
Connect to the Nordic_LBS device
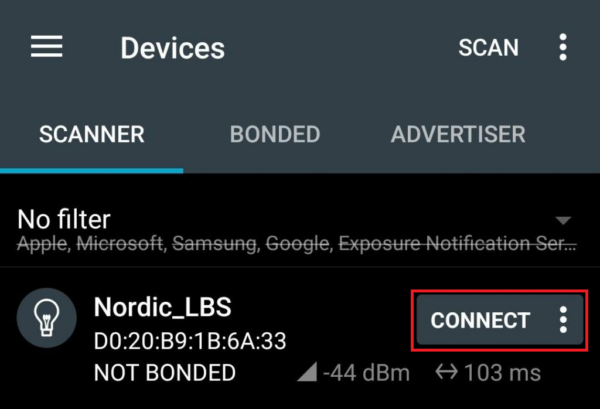pyautogui.click(x=480, y=320)
